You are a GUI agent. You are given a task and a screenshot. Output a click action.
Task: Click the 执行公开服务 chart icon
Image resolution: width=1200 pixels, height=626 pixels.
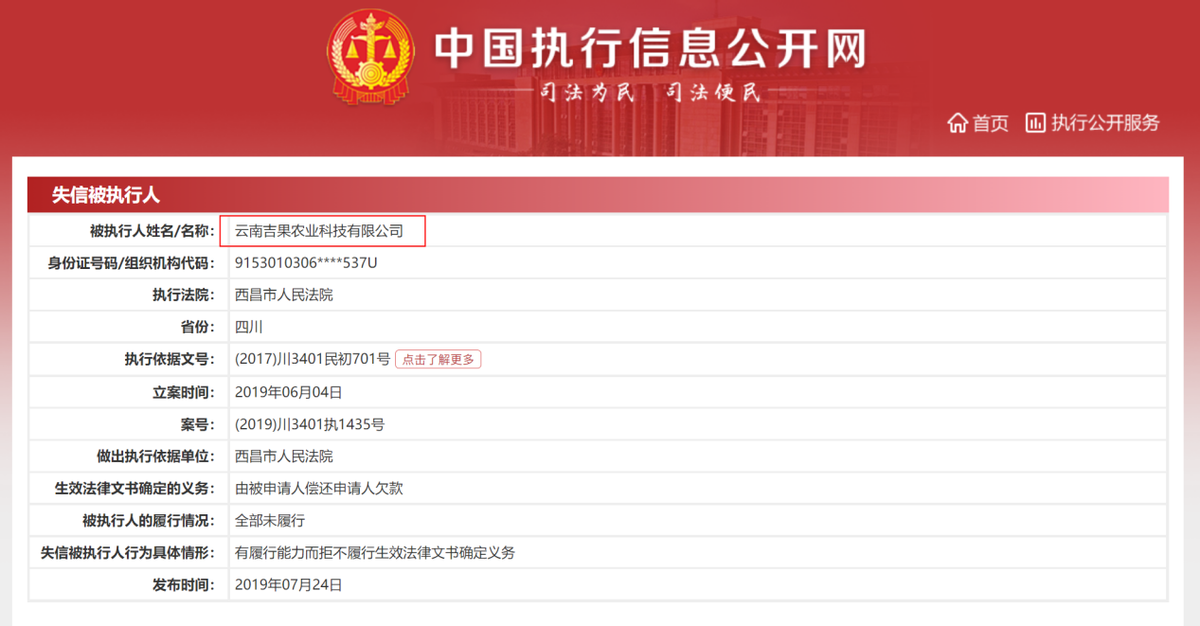coord(1037,124)
